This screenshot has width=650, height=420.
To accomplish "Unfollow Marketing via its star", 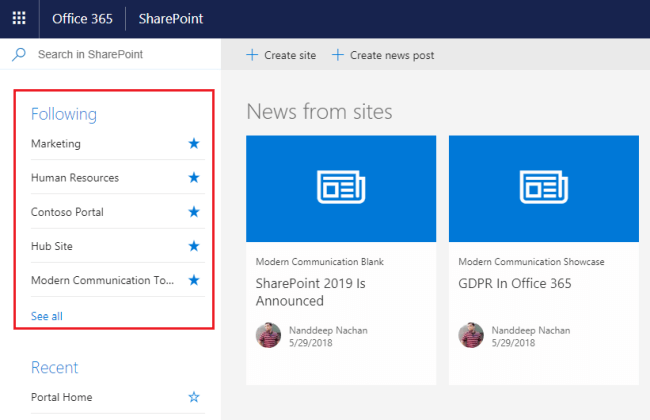I will click(194, 143).
